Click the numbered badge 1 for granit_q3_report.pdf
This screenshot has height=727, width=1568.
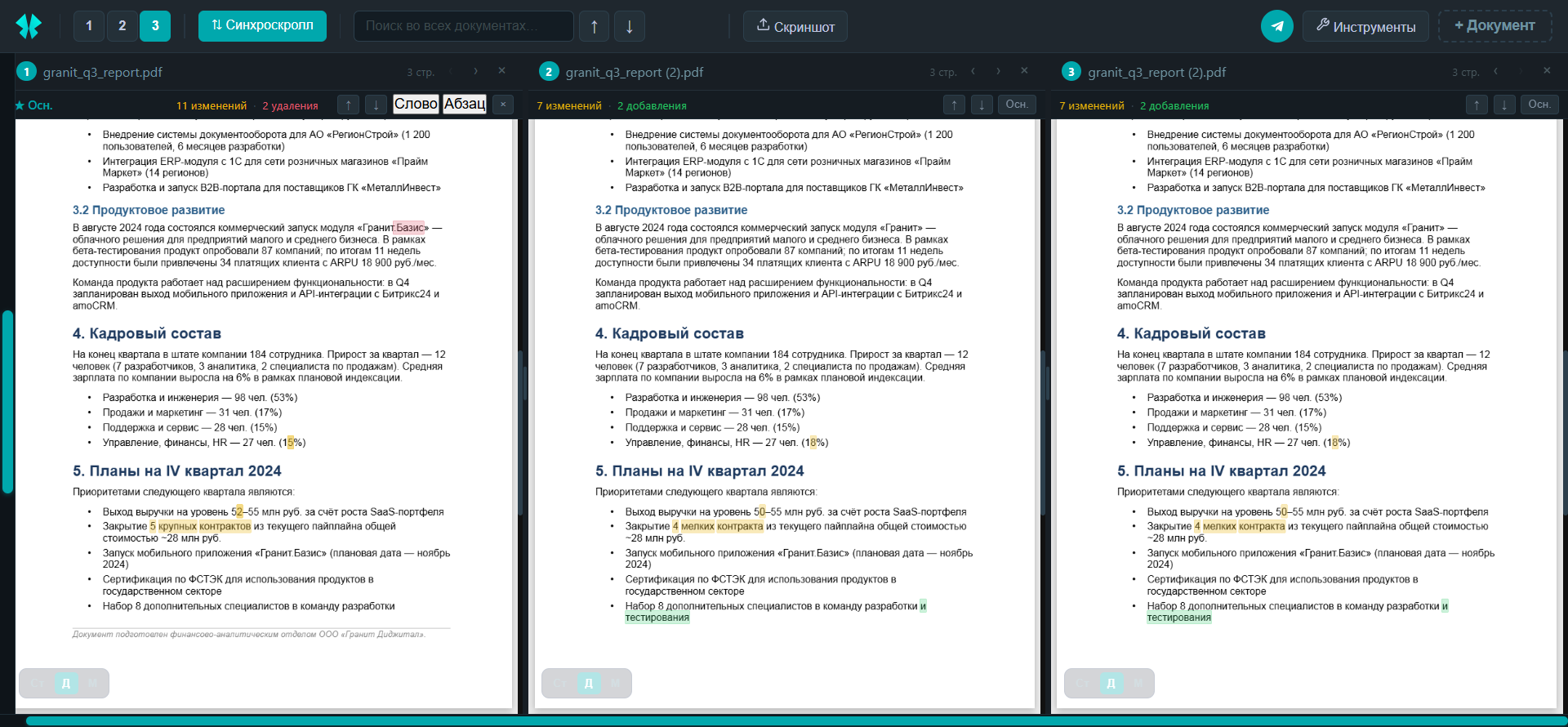(26, 72)
